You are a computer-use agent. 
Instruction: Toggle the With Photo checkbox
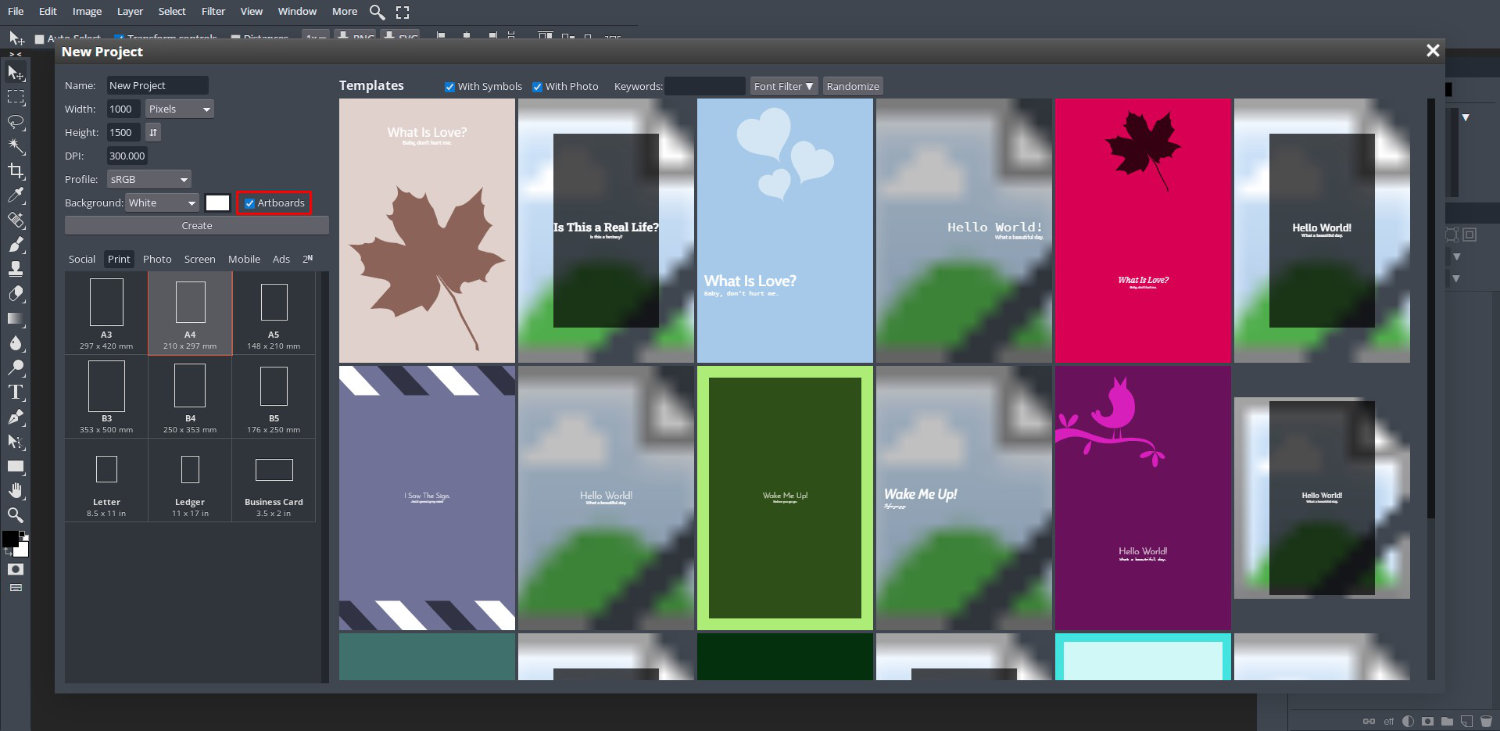[x=537, y=87]
